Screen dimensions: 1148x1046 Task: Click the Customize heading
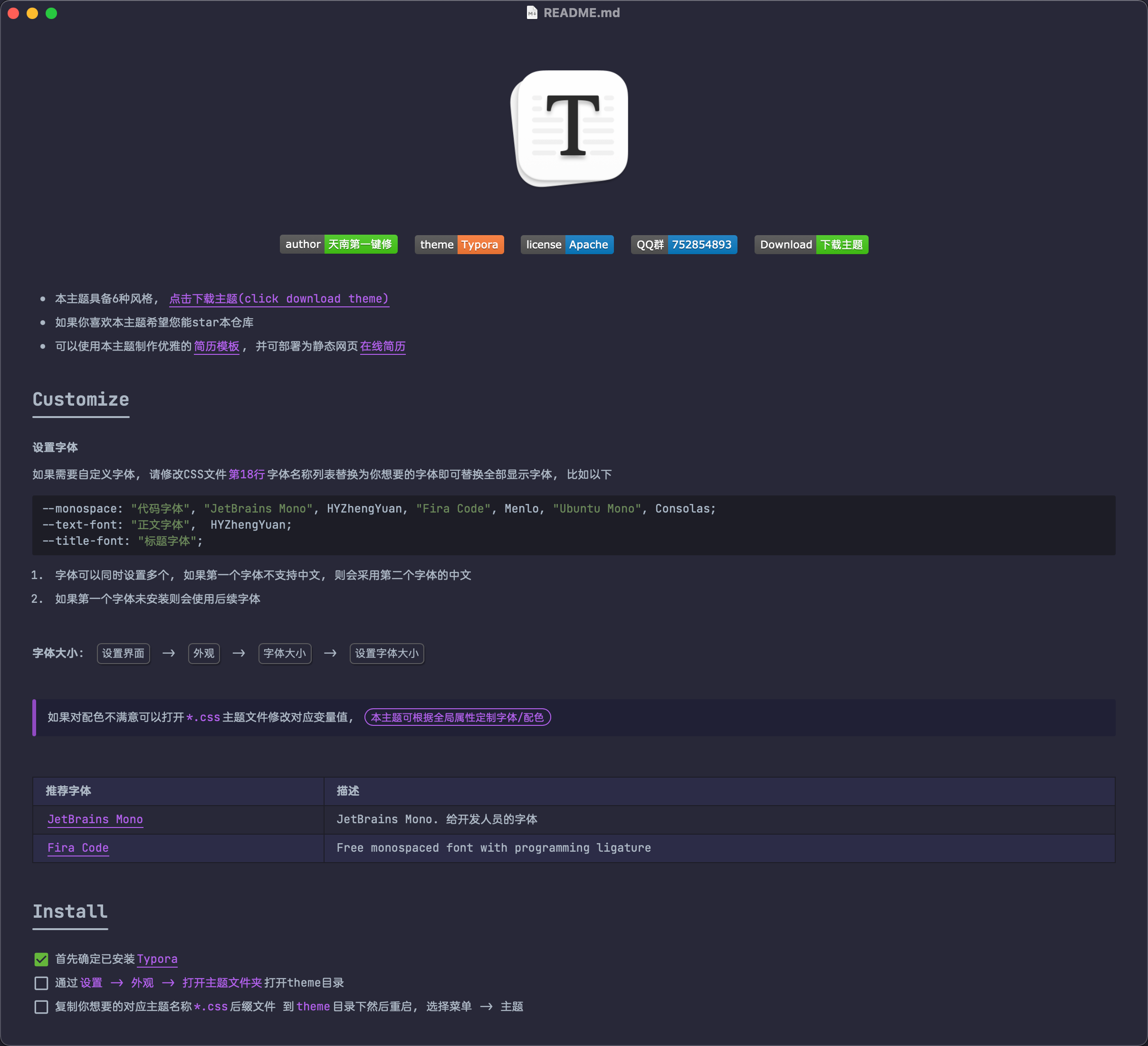tap(81, 399)
